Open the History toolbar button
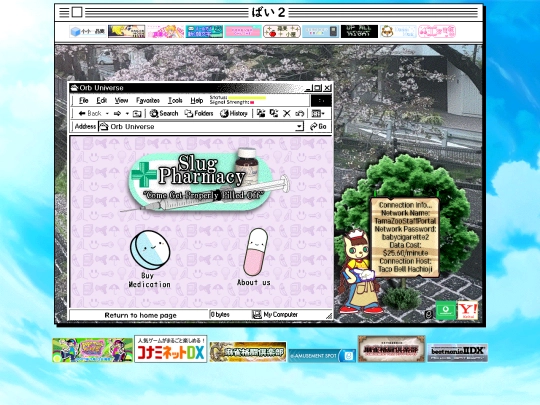Screen dimensions: 540x405 coord(233,113)
